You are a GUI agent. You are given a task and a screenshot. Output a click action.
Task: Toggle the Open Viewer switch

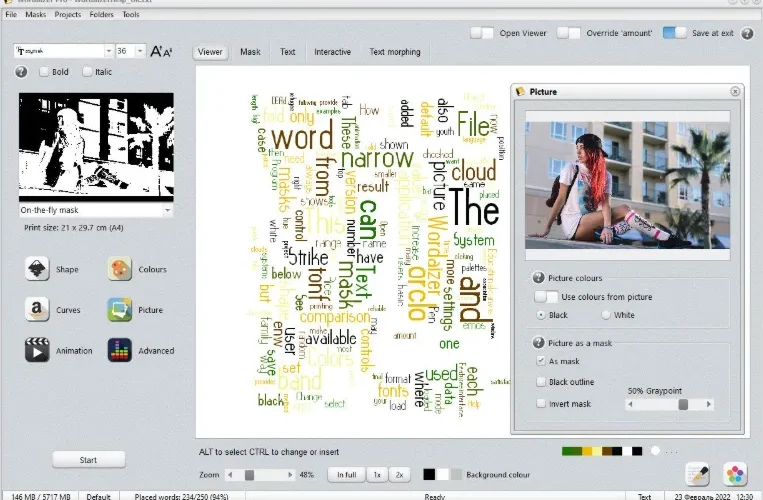(x=482, y=33)
